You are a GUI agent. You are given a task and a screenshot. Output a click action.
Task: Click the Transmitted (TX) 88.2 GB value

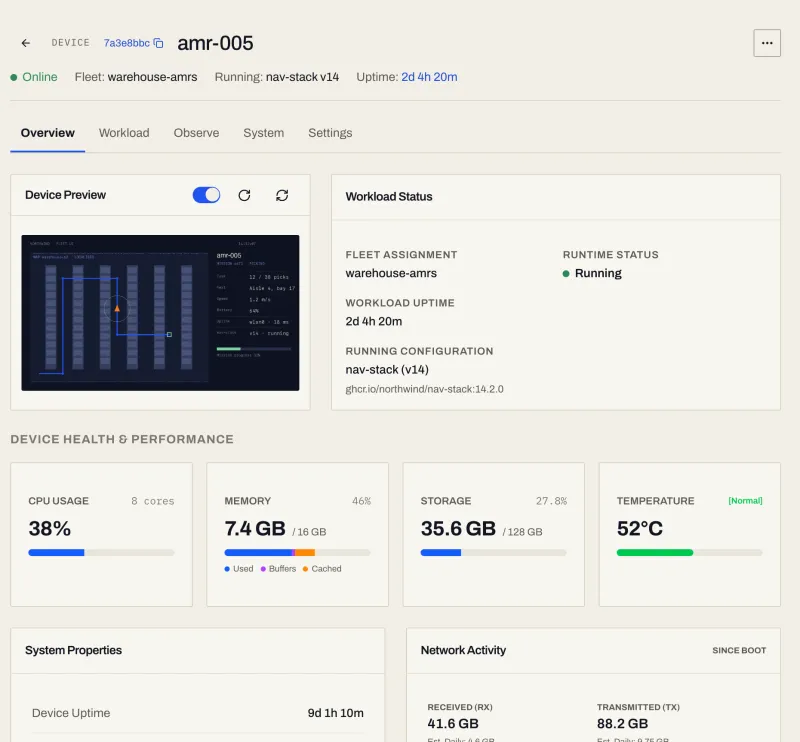[x=622, y=724]
